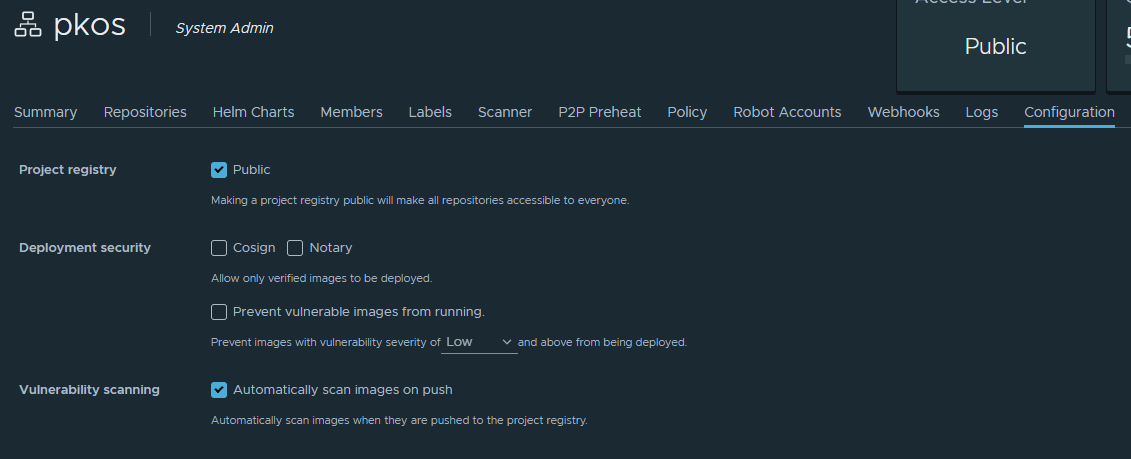Select the Members tab
Viewport: 1131px width, 459px height.
pos(351,112)
